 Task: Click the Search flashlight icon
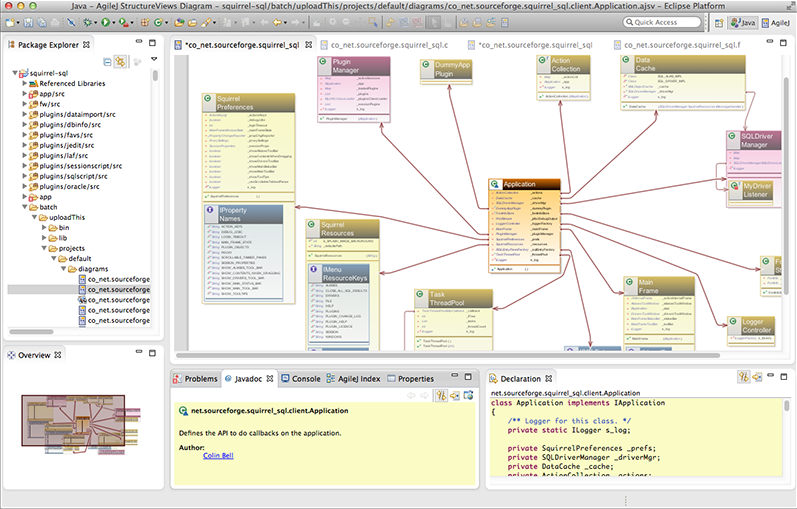[206, 22]
